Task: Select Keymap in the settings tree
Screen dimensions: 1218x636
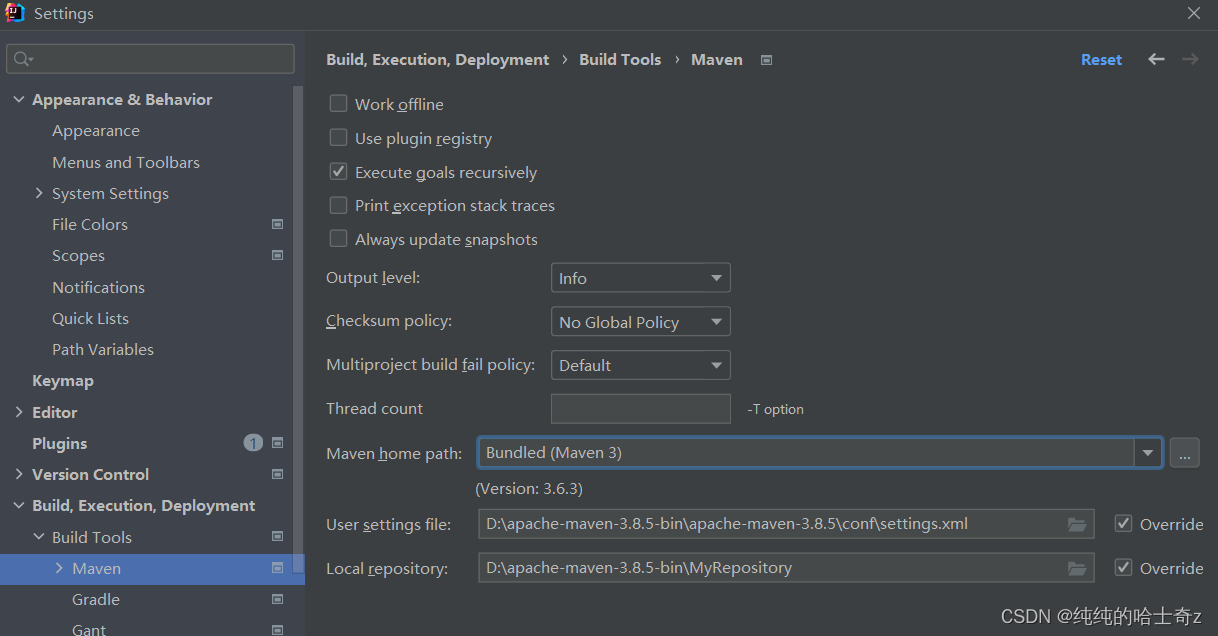Action: pos(62,381)
